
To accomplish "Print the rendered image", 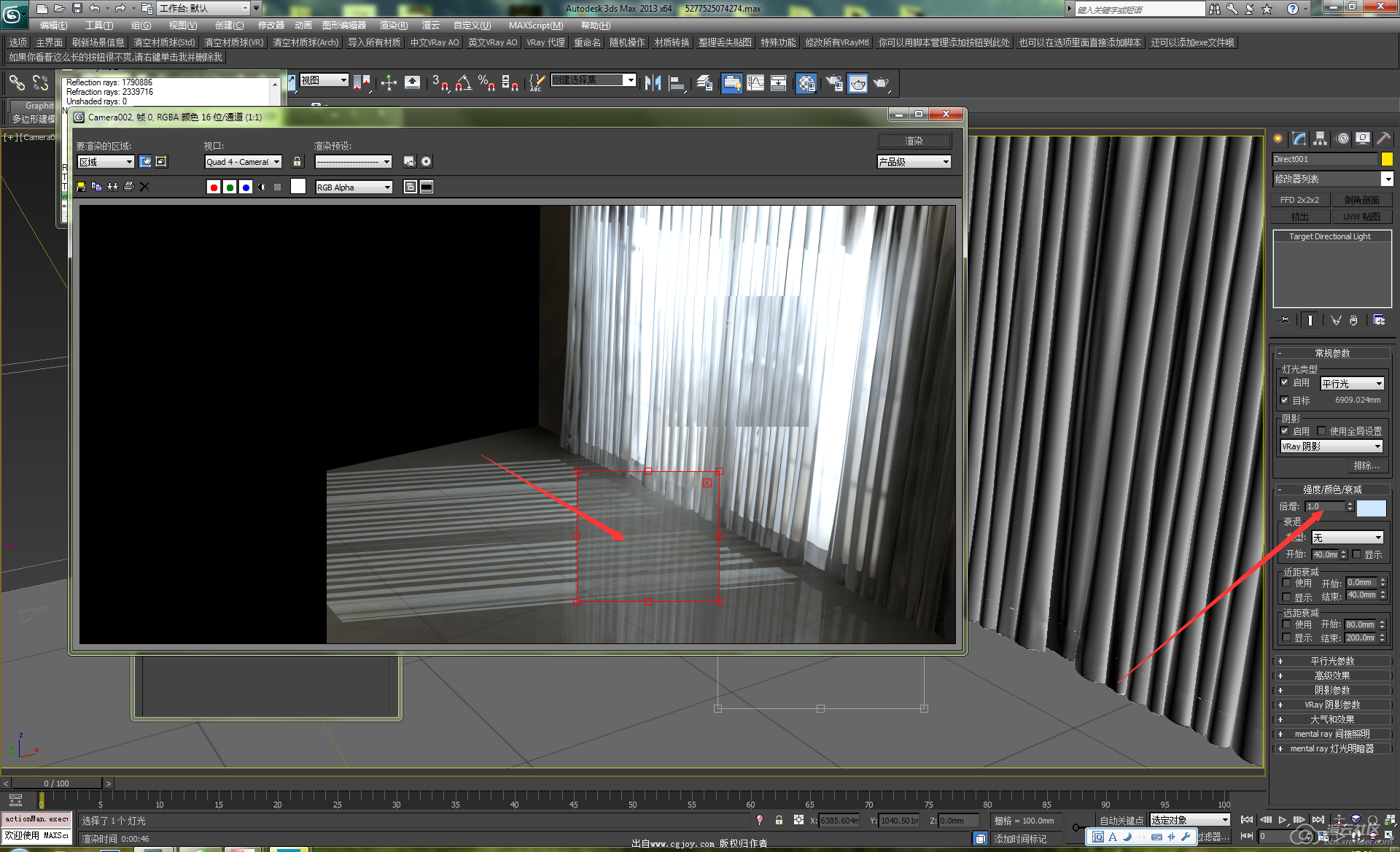I will click(128, 187).
